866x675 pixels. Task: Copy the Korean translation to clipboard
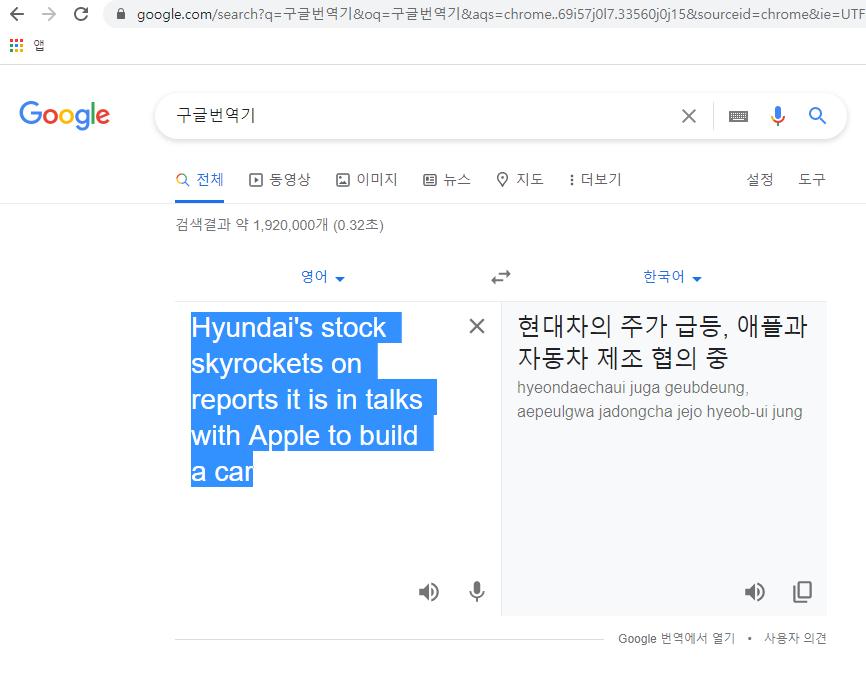coord(802,592)
